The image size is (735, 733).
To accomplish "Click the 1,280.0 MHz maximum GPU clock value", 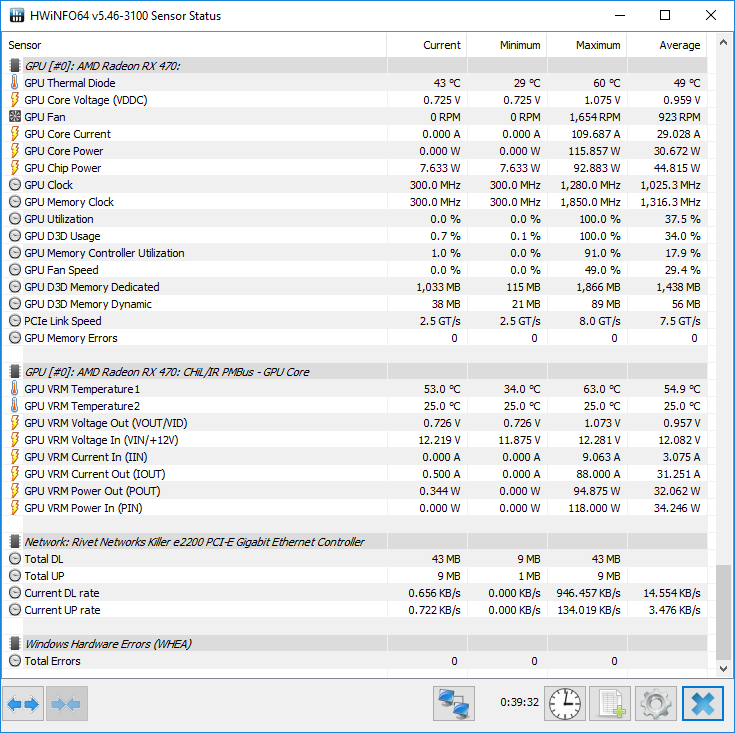I will 591,185.
